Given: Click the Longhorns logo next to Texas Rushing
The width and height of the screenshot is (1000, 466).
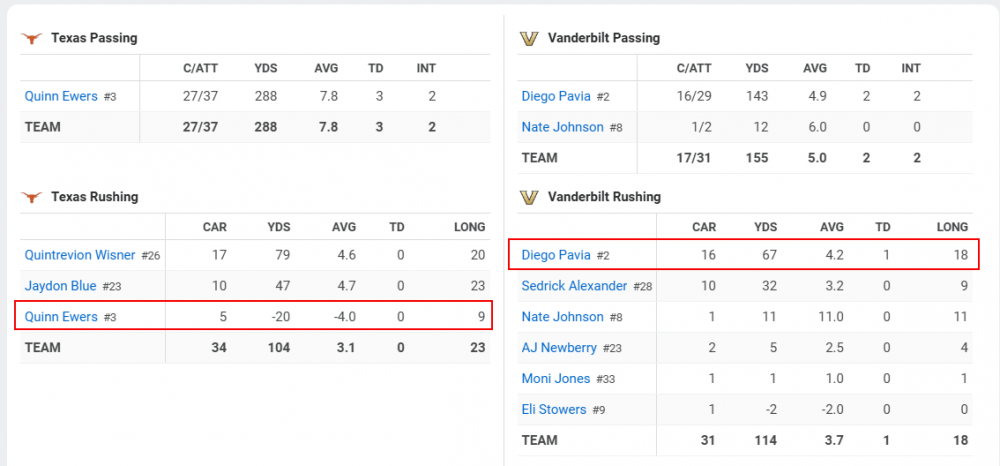Looking at the screenshot, I should point(32,197).
